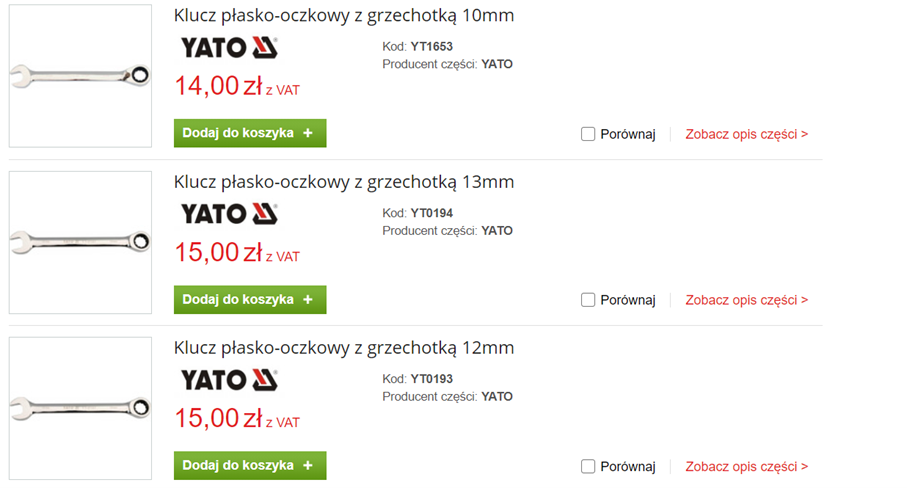Click the product code YT1653

[x=431, y=46]
